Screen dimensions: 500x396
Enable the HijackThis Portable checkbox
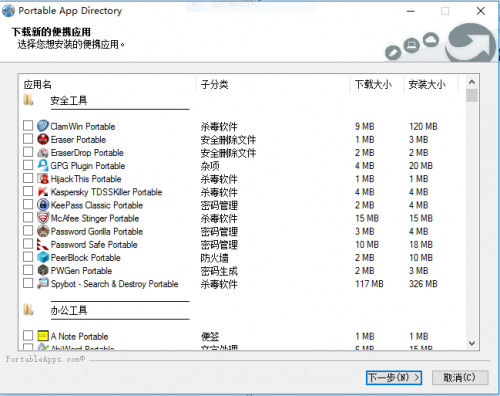coord(28,178)
